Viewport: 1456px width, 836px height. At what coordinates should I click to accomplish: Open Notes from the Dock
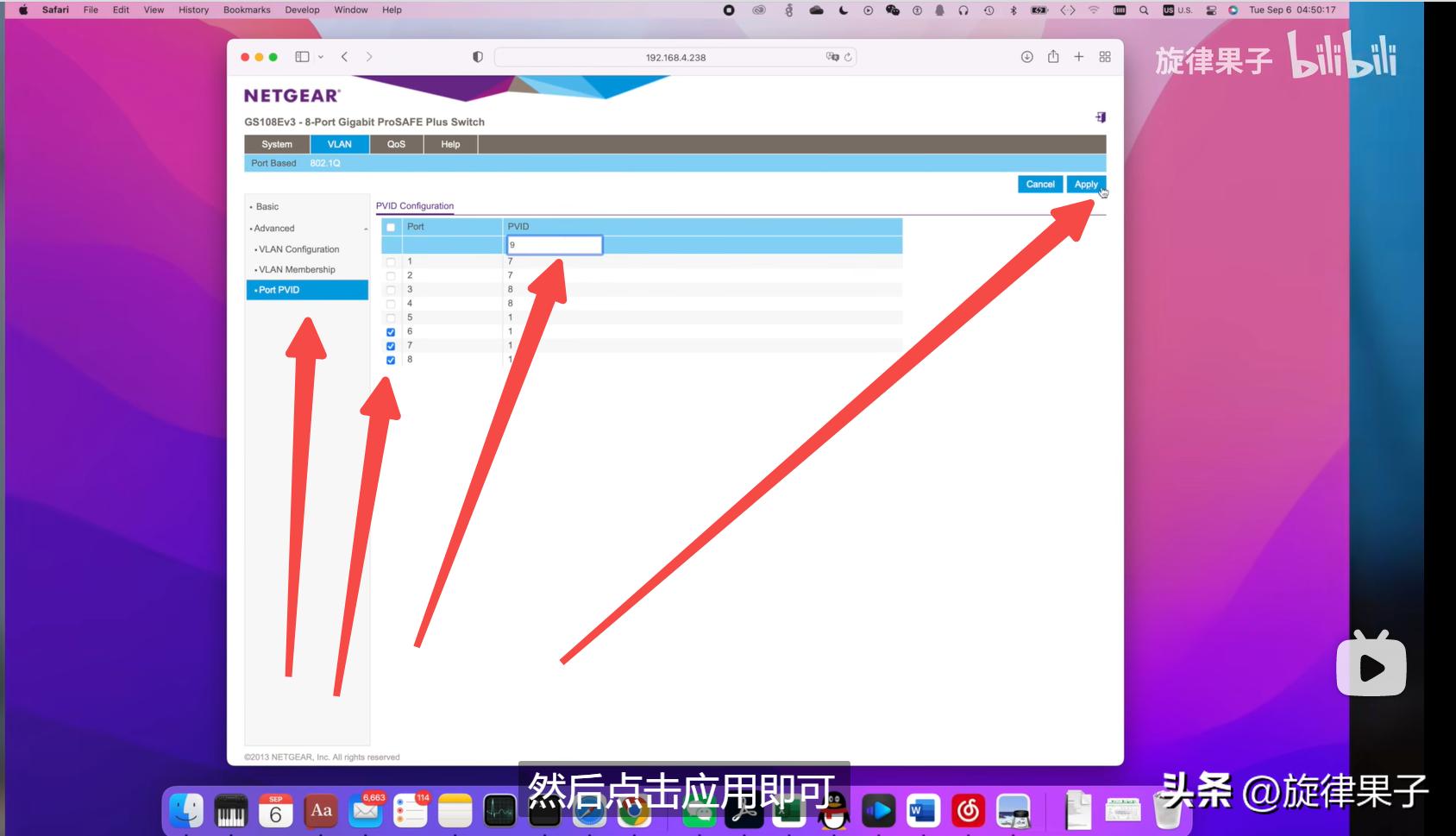(455, 810)
